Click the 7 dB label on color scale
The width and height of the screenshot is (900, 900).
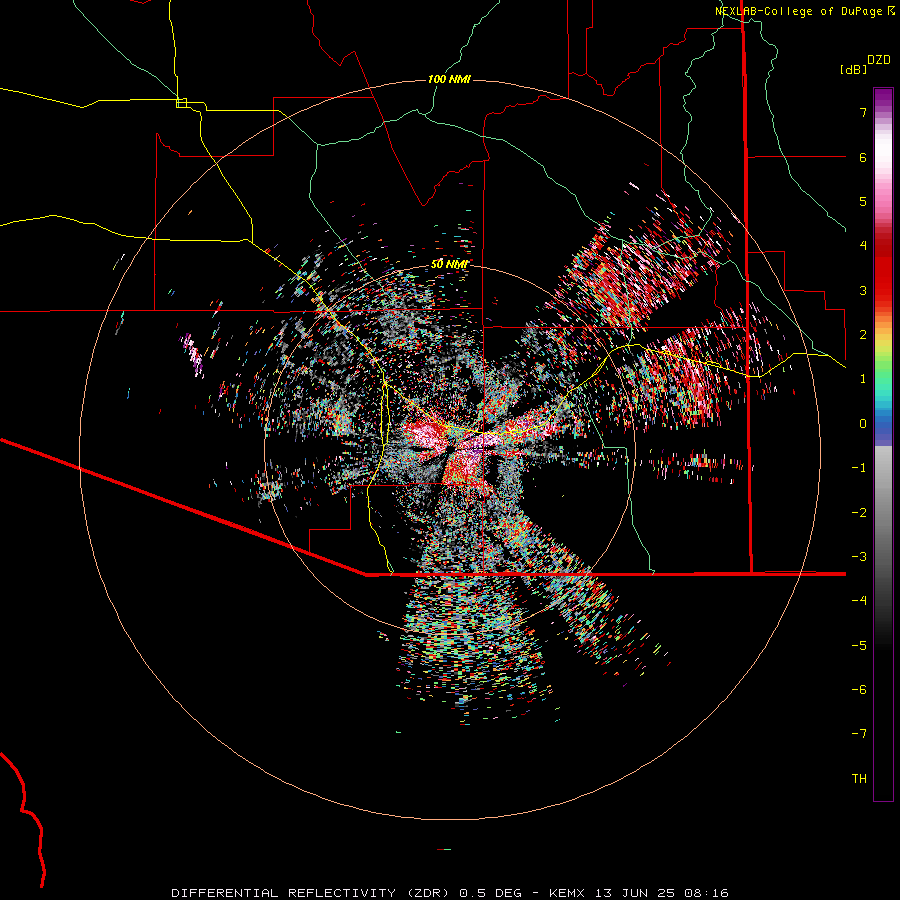tap(863, 112)
